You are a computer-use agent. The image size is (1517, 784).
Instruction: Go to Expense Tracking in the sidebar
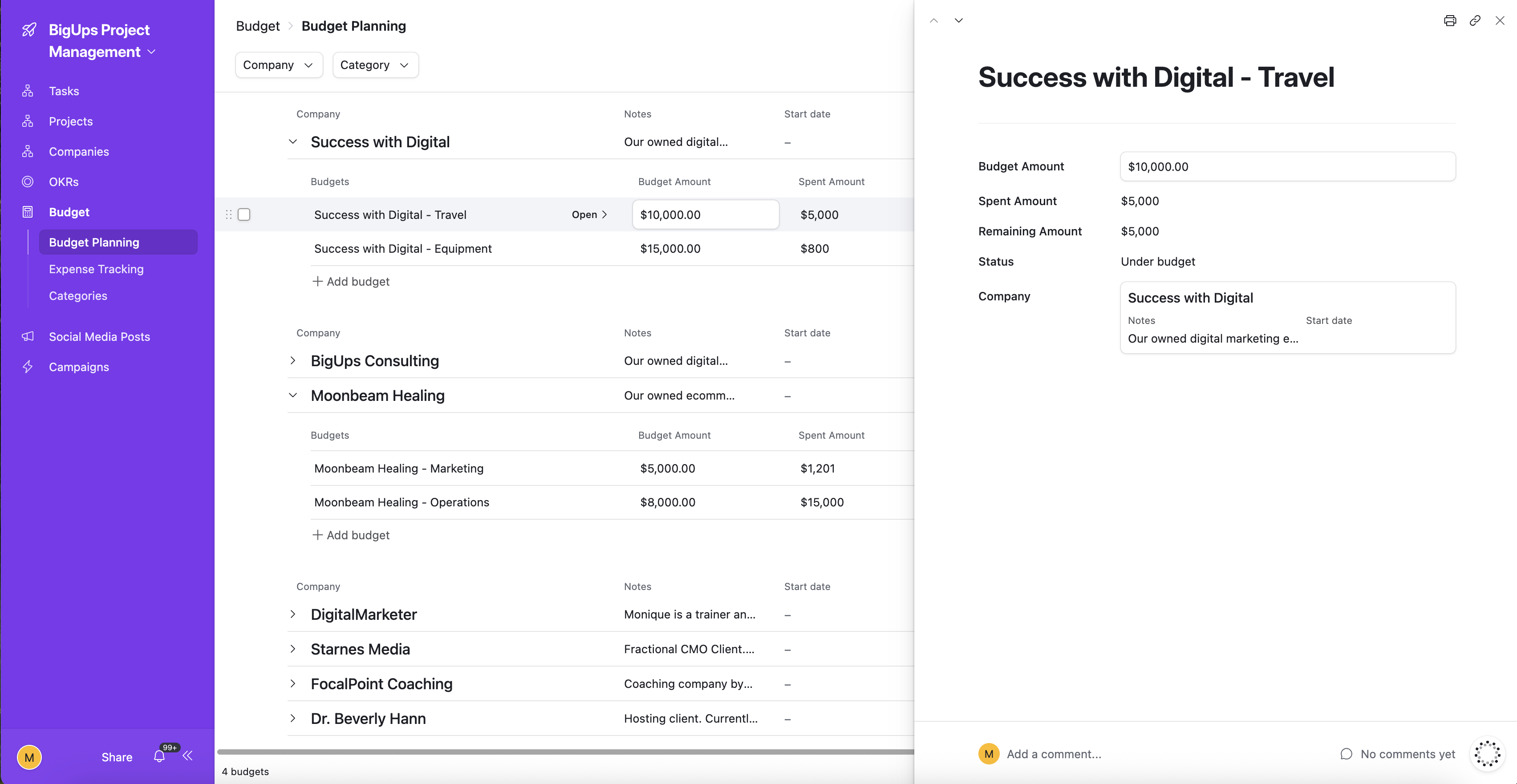(96, 269)
